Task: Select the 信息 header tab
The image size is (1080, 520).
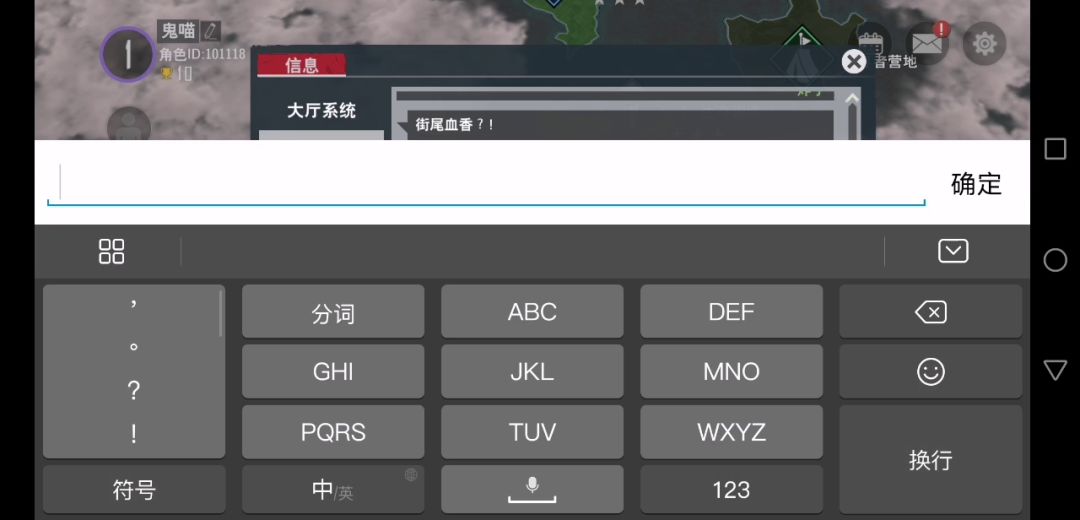Action: pos(302,66)
